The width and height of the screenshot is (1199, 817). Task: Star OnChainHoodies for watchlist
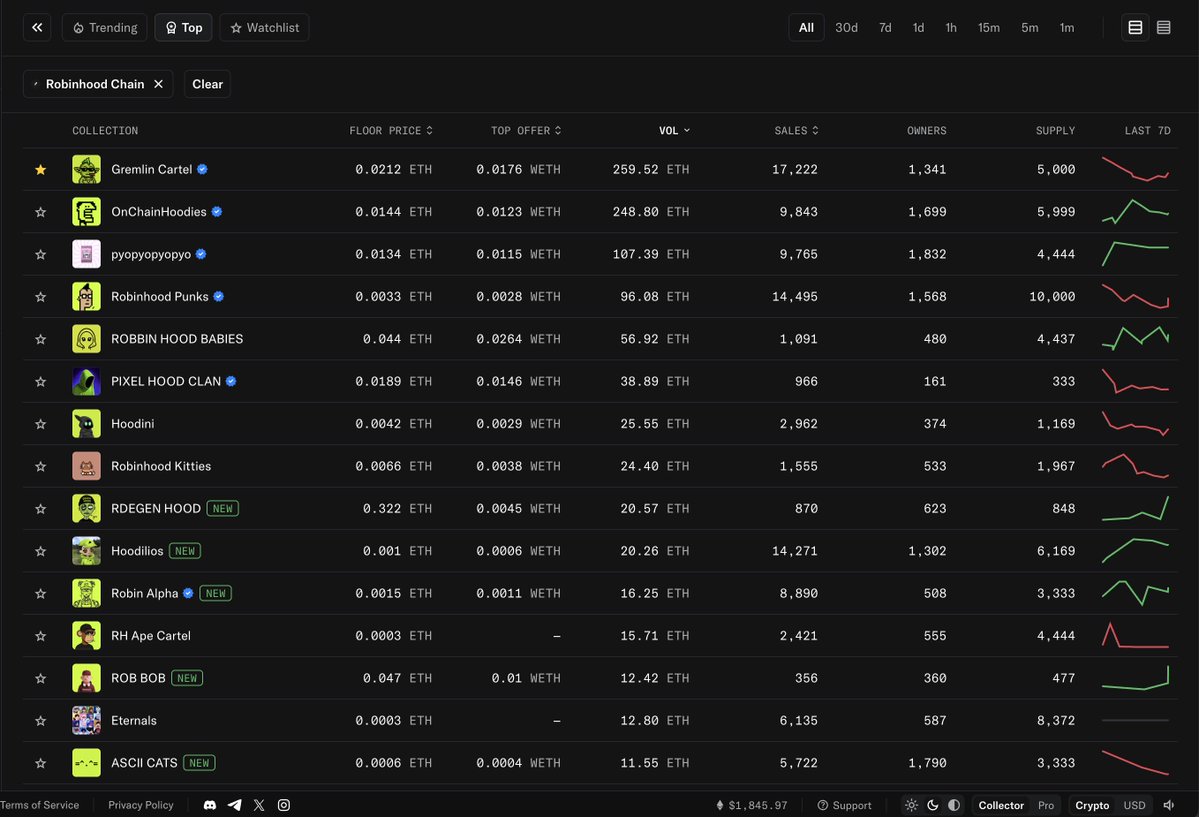pos(41,212)
